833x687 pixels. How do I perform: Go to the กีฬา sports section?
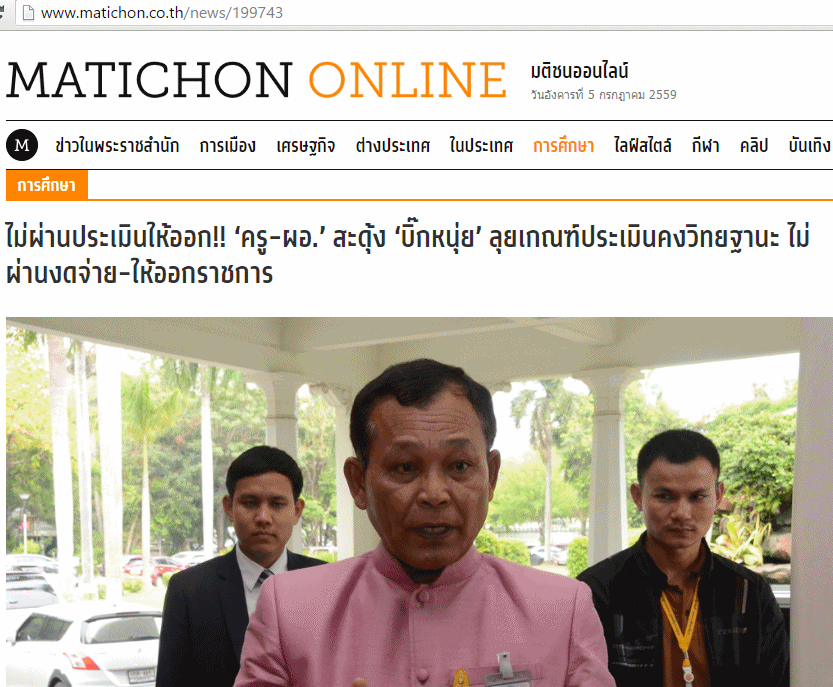tap(706, 145)
